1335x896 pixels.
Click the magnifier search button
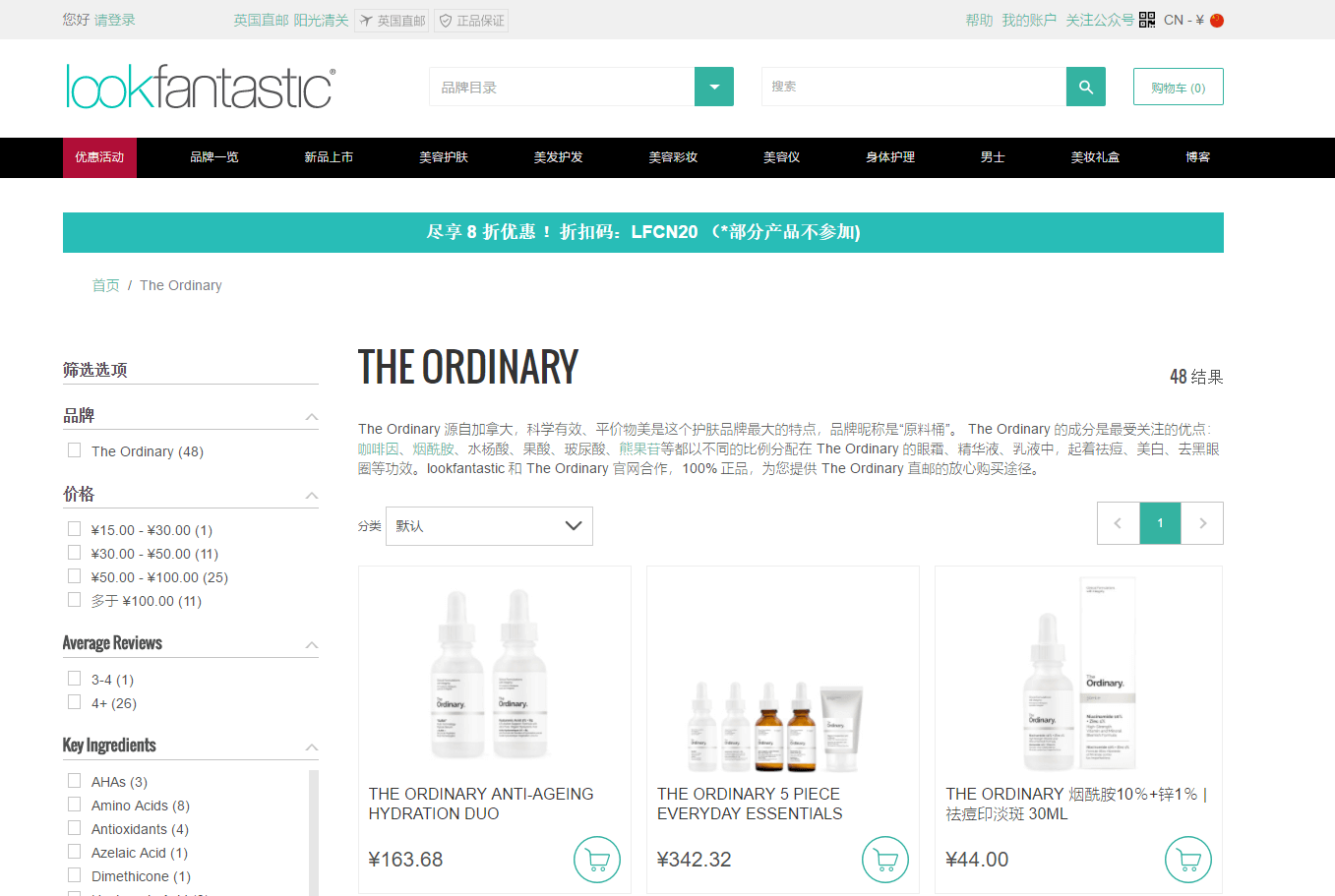pyautogui.click(x=1086, y=87)
